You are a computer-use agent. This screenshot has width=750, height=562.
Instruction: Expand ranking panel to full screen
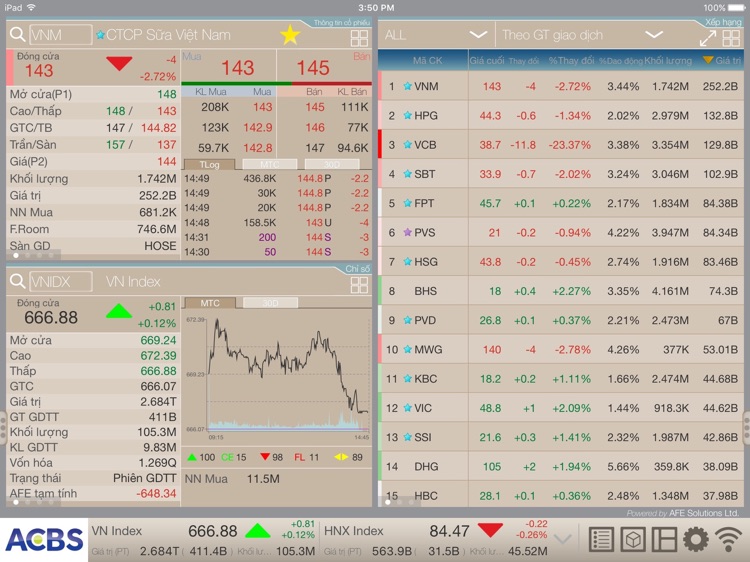click(708, 38)
